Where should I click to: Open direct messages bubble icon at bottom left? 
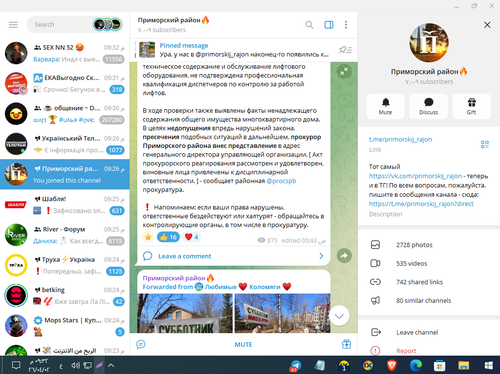tap(141, 344)
